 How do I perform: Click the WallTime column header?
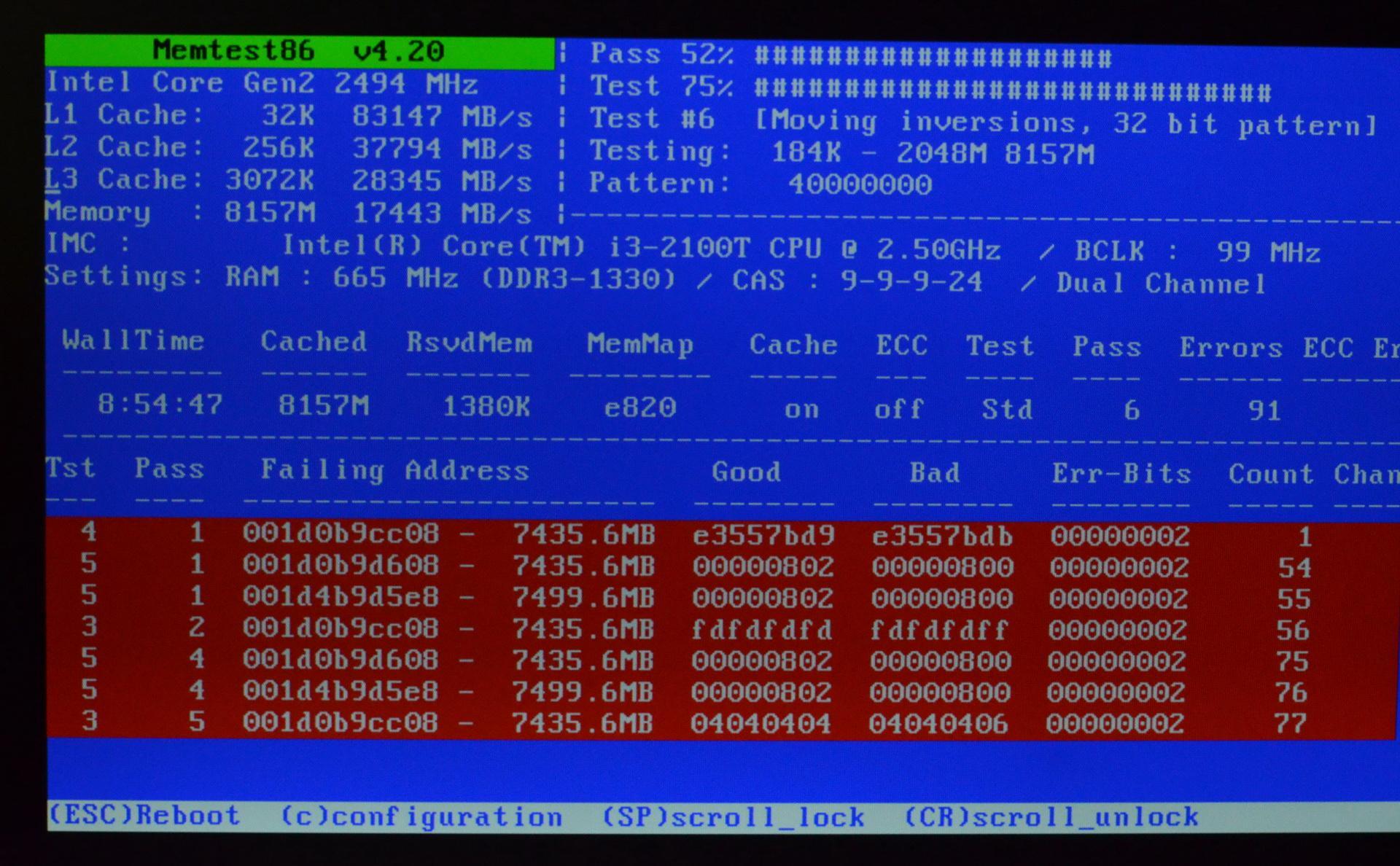[x=133, y=340]
